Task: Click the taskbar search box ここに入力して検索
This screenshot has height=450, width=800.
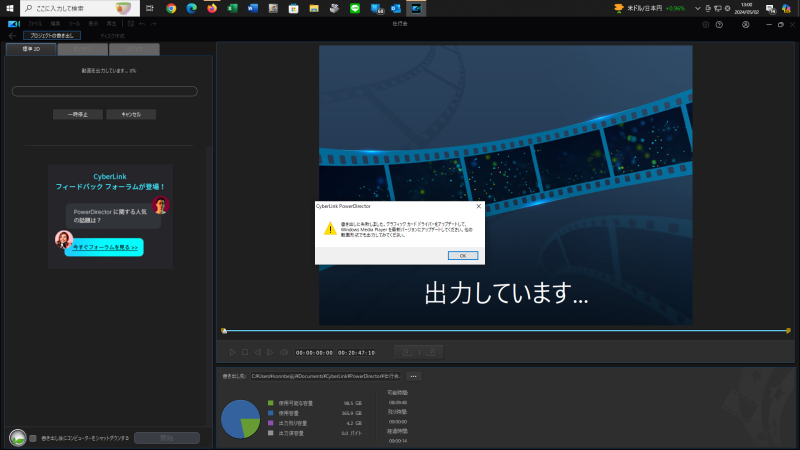Action: 80,8
